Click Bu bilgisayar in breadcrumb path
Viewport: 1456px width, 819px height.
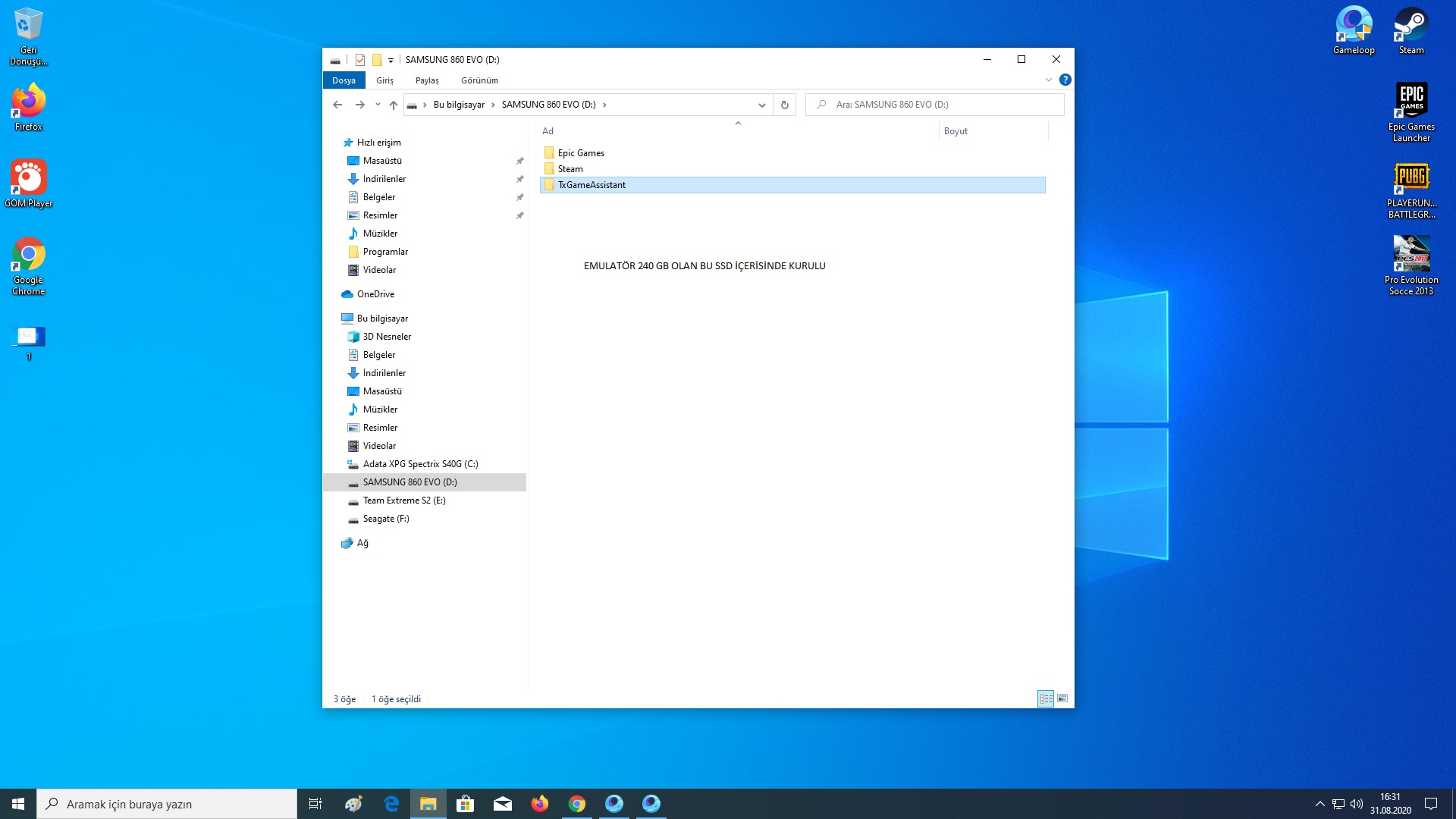pos(459,105)
